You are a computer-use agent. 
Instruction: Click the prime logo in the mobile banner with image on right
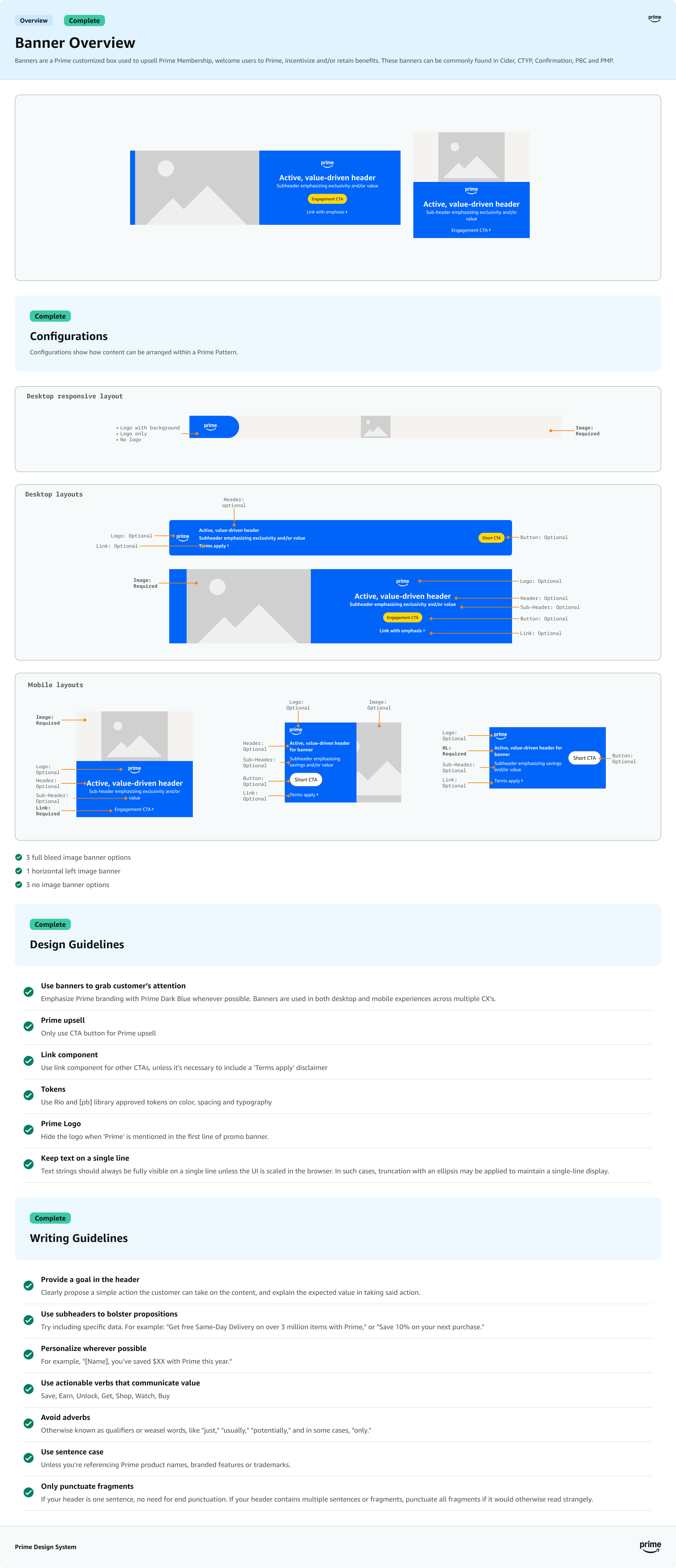point(296,730)
